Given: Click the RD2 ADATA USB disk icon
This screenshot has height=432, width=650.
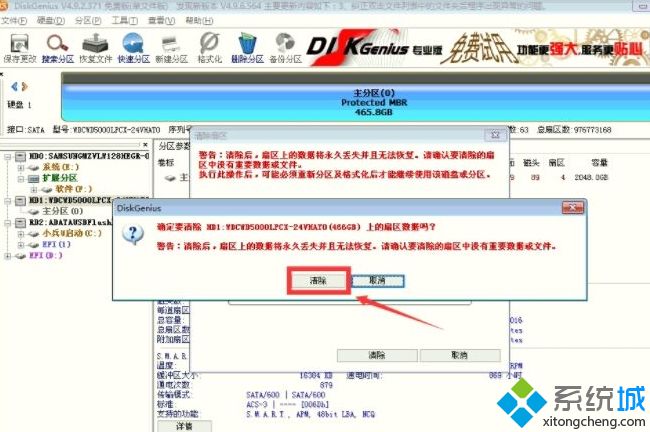Looking at the screenshot, I should pyautogui.click(x=20, y=223).
